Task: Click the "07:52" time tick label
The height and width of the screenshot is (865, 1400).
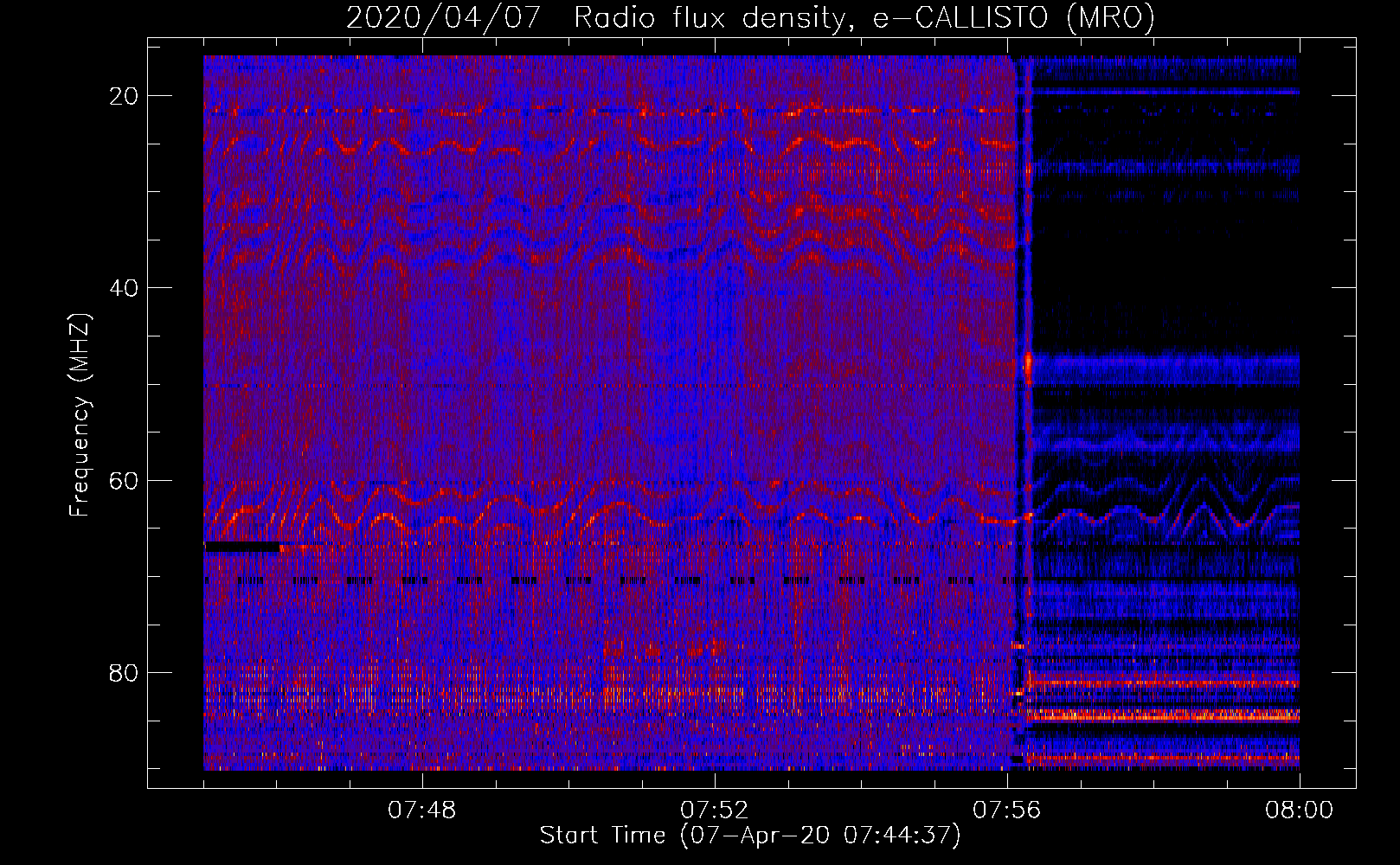Action: [x=715, y=811]
